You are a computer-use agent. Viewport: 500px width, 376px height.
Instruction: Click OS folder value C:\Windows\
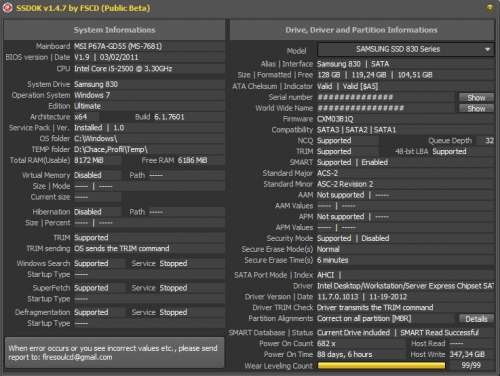(95, 139)
